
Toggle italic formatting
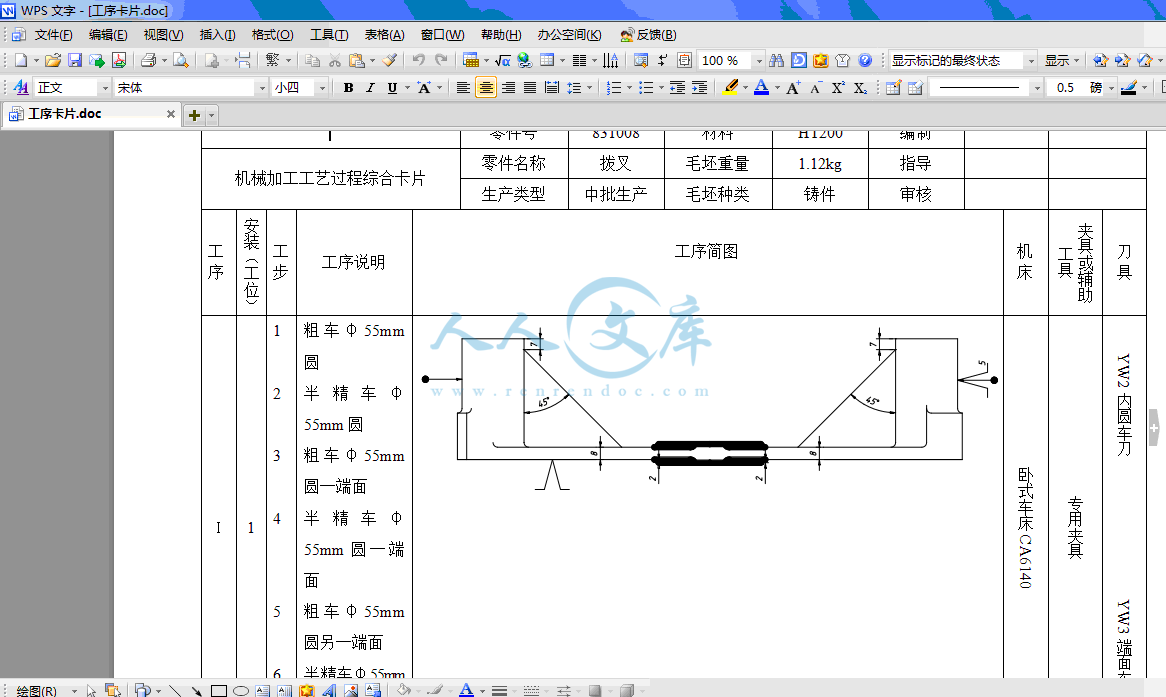[x=370, y=88]
